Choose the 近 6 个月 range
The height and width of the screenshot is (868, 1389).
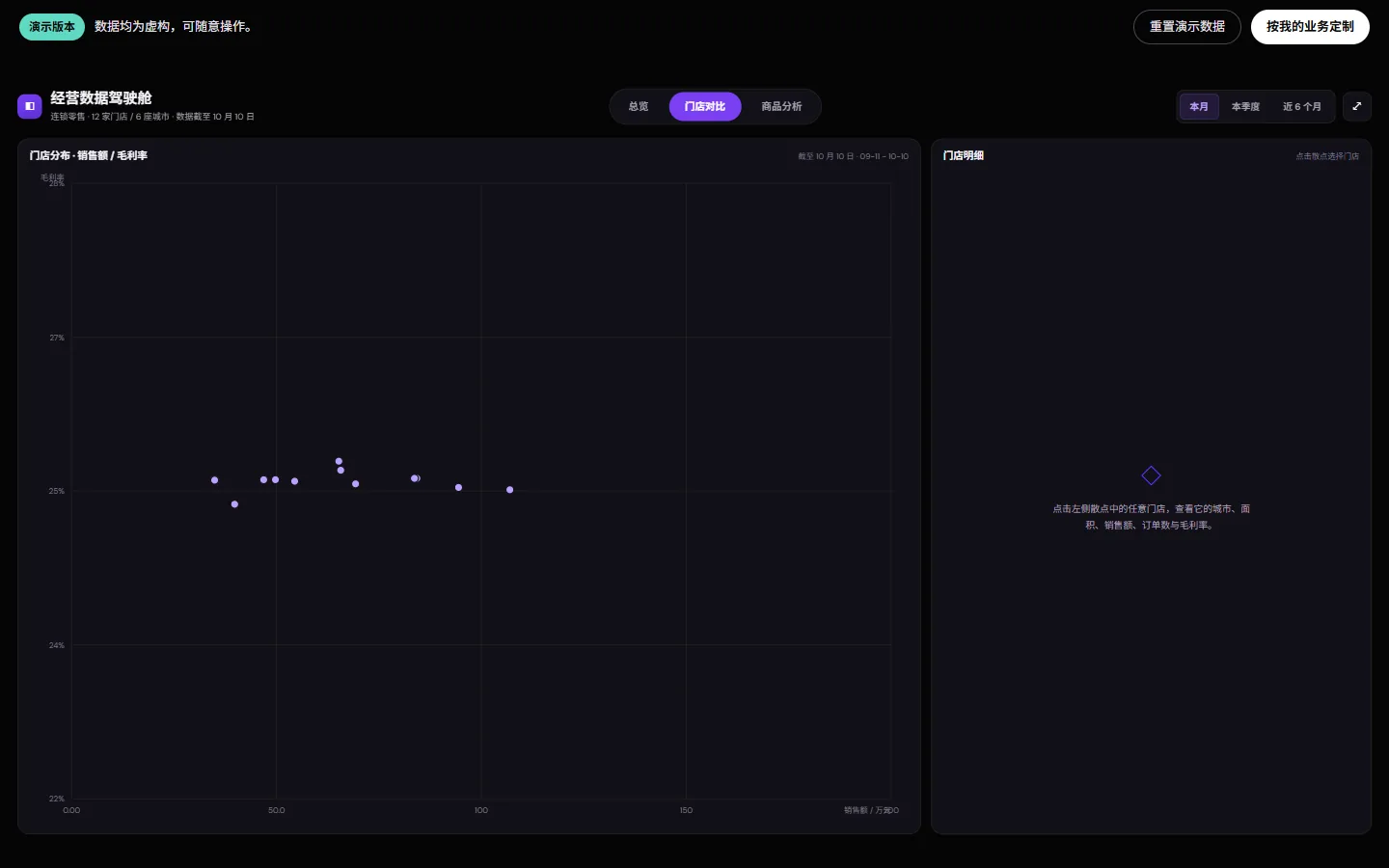(x=1301, y=107)
